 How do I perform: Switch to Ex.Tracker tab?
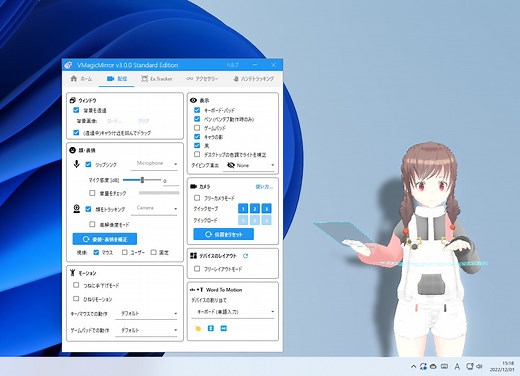(x=157, y=79)
